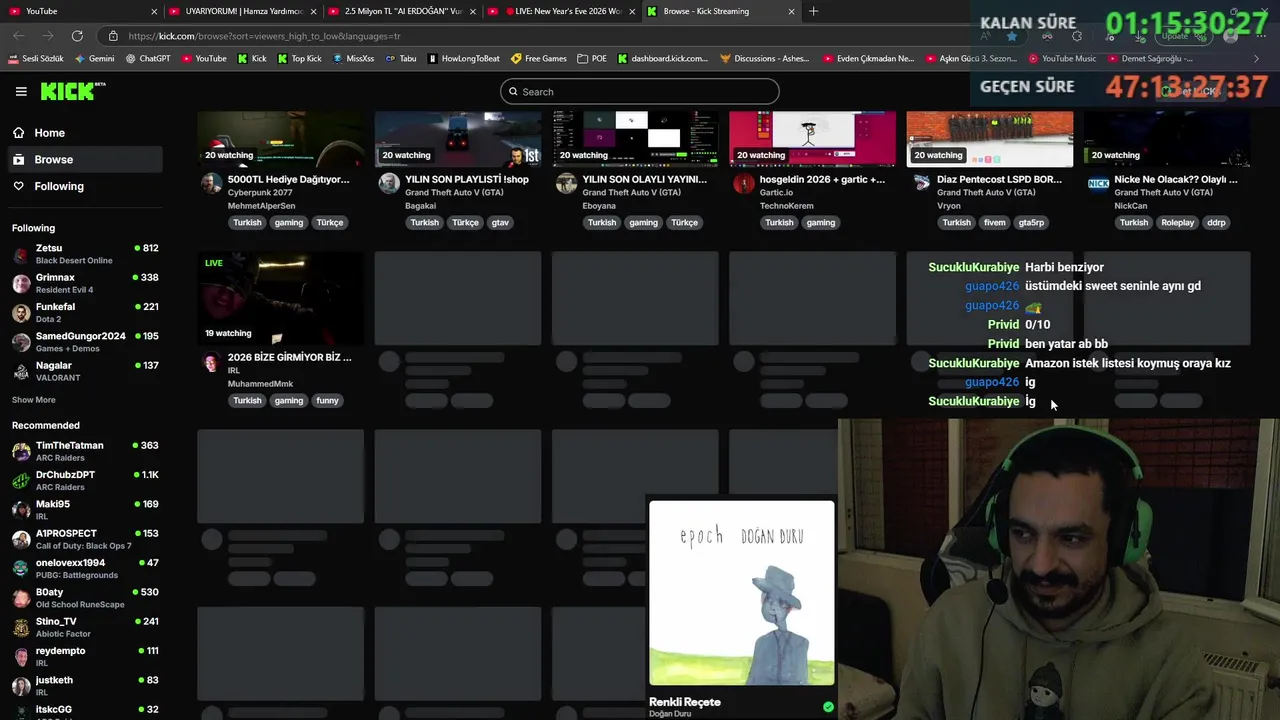Reload the current page
The height and width of the screenshot is (720, 1280).
(77, 36)
